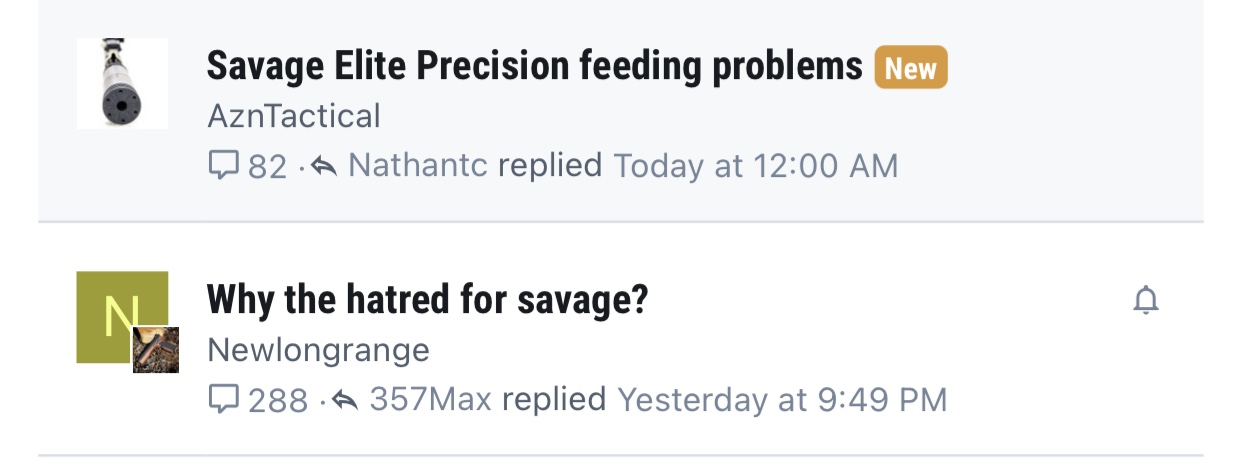Open thread Savage Elite Precision feeding problems
Viewport: 1242px width, 472px height.
[x=534, y=67]
